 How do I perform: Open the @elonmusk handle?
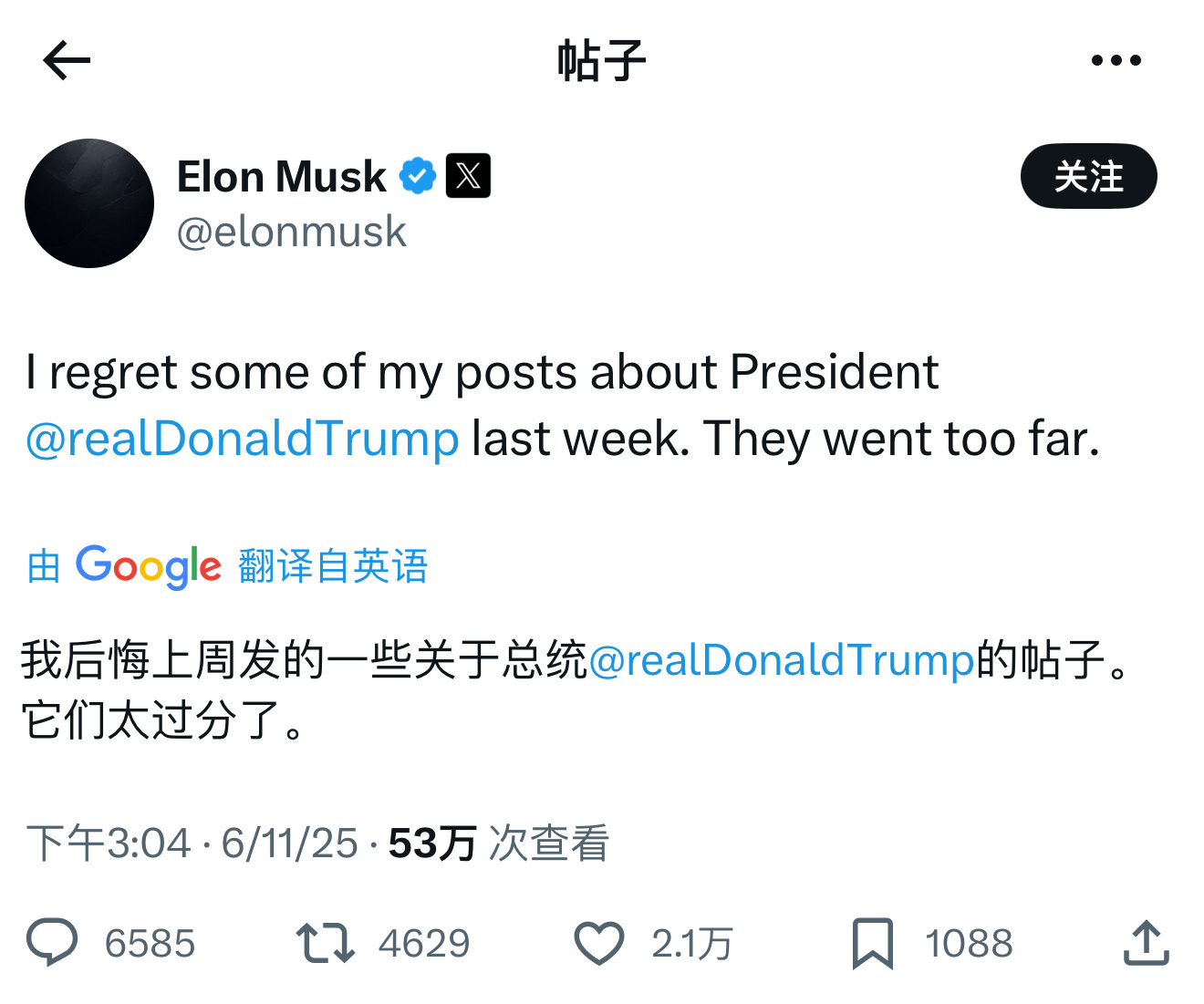click(x=291, y=232)
